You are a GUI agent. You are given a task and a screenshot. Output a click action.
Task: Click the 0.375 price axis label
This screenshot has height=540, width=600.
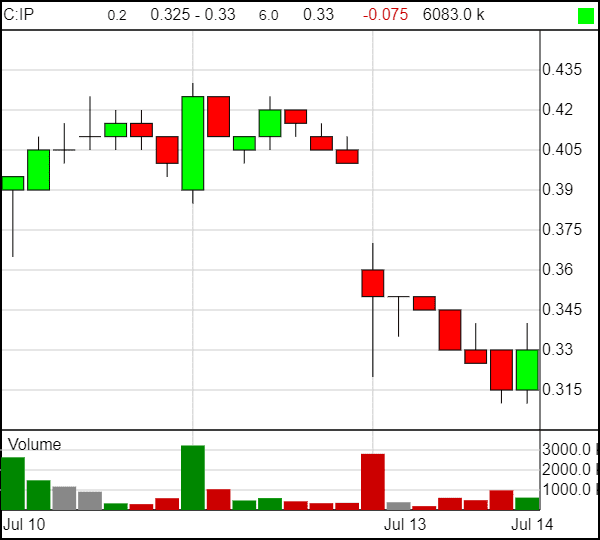[x=562, y=230]
